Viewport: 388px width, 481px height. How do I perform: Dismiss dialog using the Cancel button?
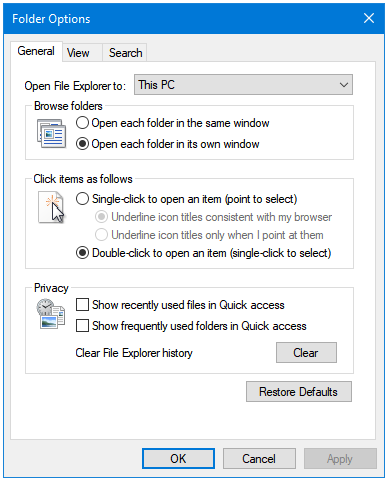pyautogui.click(x=259, y=459)
